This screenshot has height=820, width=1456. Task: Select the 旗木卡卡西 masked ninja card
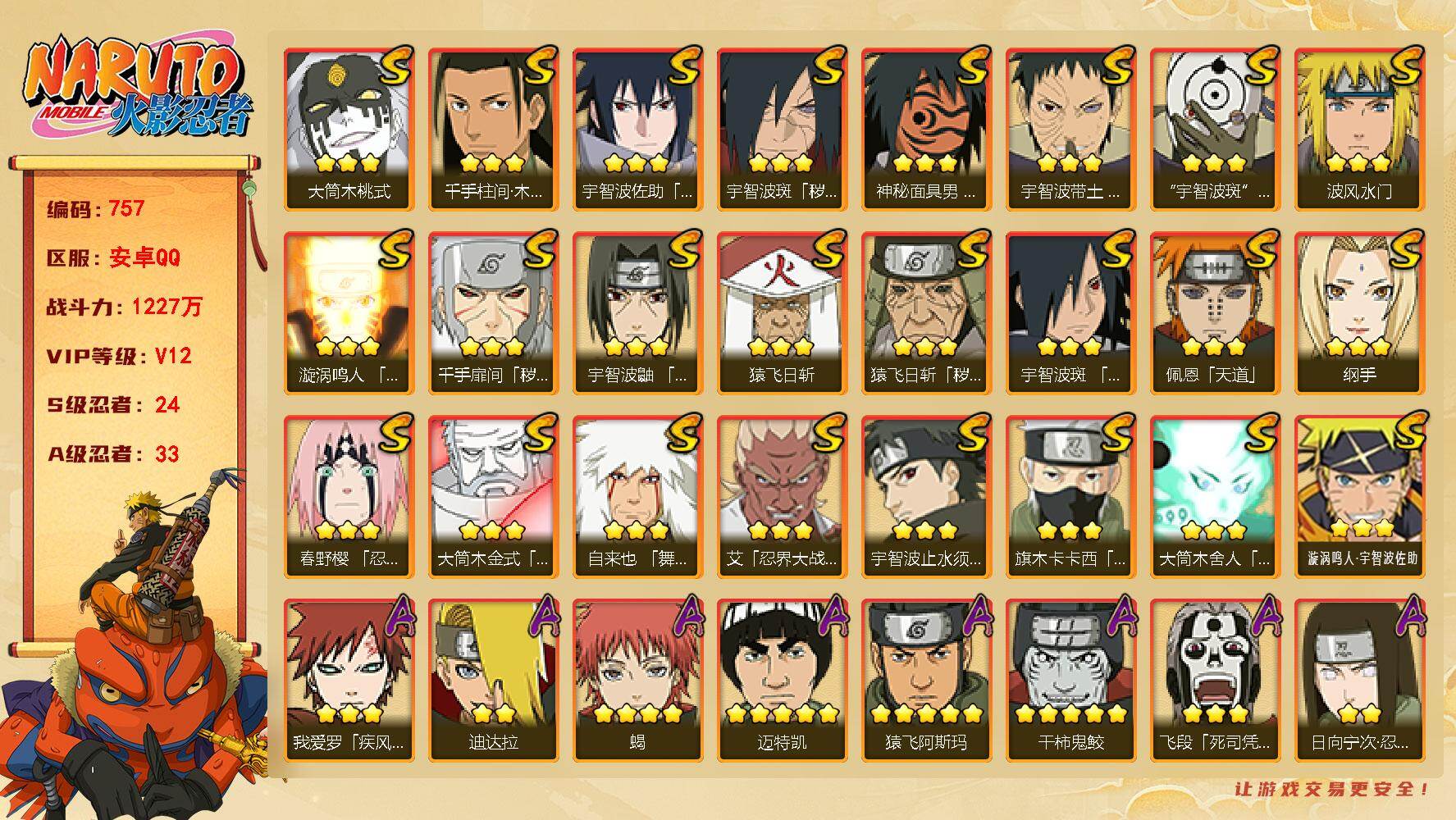pyautogui.click(x=1070, y=496)
